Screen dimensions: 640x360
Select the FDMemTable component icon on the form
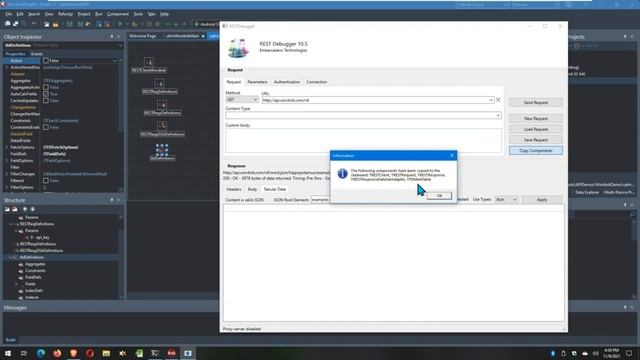(162, 149)
